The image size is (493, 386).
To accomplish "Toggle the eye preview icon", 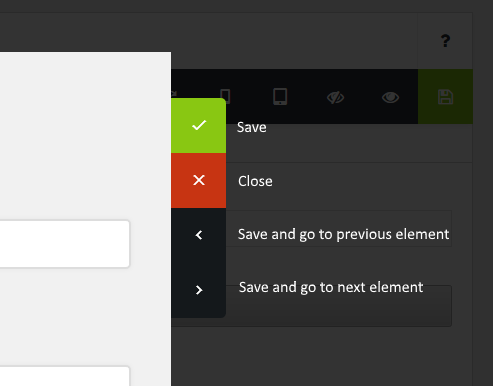I will [390, 97].
